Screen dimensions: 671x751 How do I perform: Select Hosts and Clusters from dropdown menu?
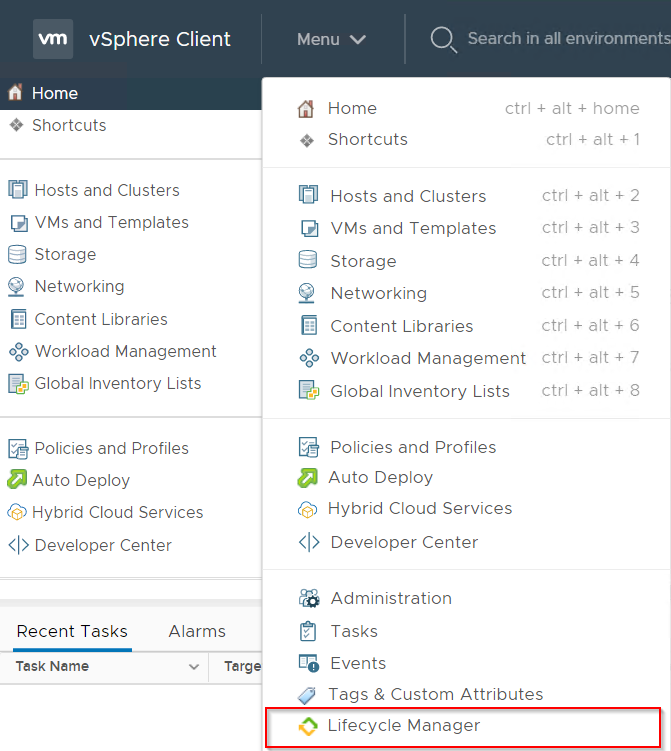pos(408,196)
